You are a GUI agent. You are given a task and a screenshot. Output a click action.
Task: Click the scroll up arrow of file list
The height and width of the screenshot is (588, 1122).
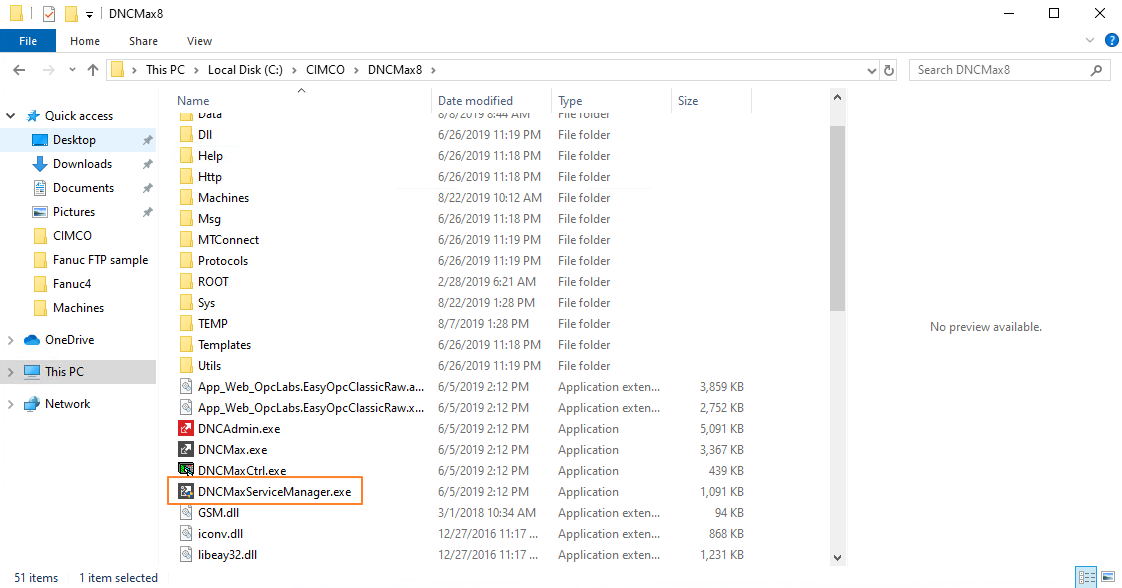point(837,97)
